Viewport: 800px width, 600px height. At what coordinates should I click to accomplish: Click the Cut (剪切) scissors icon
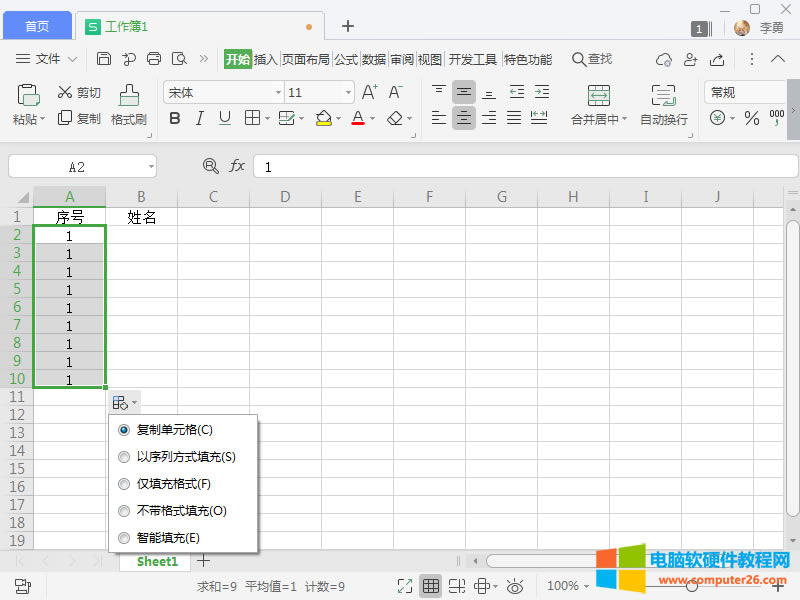coord(66,92)
